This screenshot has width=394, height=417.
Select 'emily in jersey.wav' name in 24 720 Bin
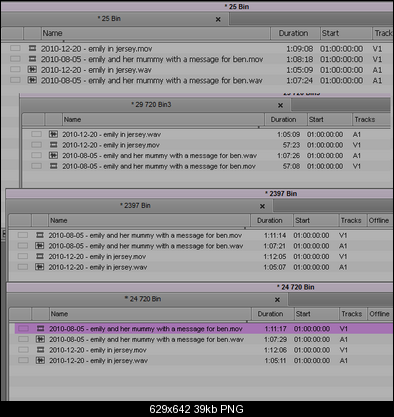pos(99,361)
